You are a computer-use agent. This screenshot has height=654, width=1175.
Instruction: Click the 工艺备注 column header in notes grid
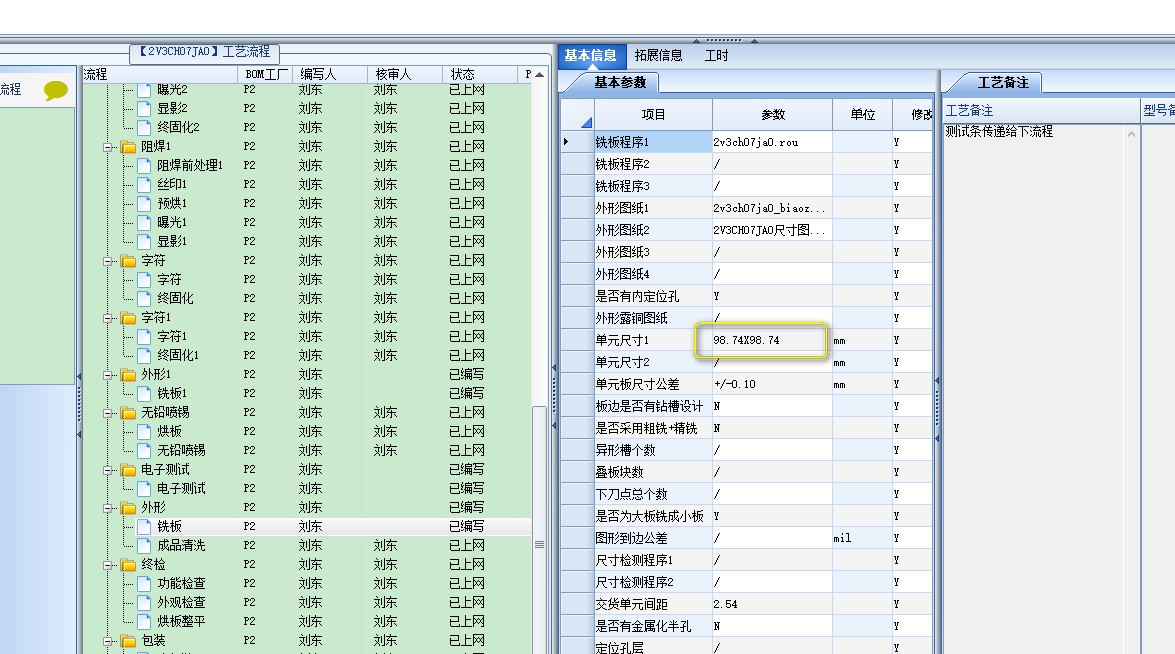(1041, 111)
